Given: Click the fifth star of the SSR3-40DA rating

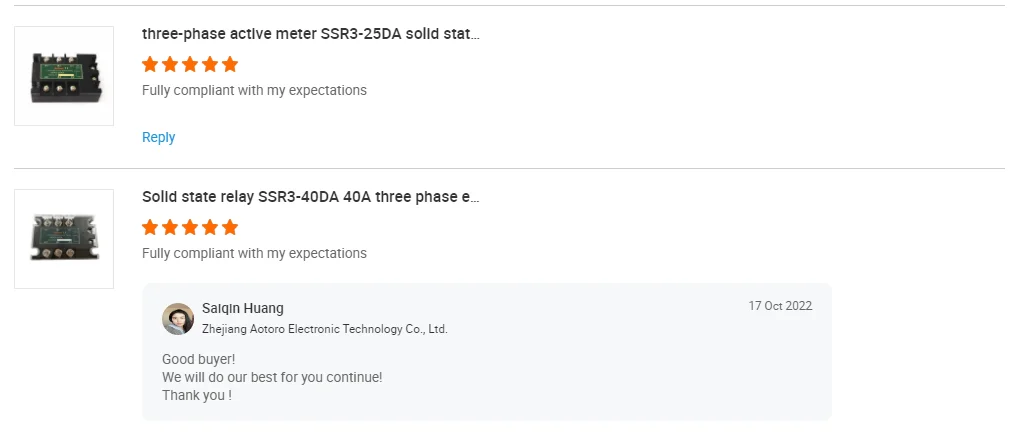Looking at the screenshot, I should 230,228.
